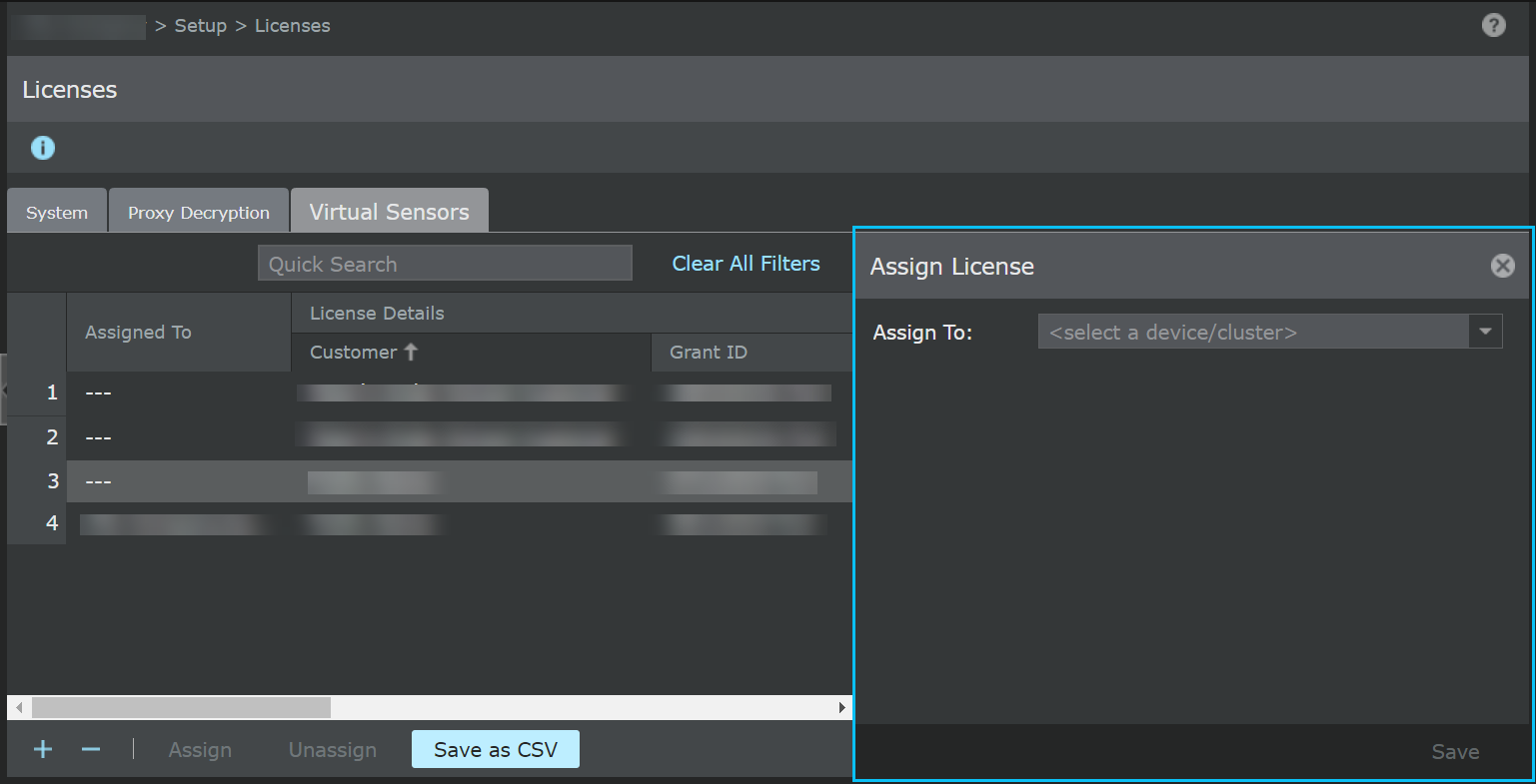
Task: Remove a license with the minus icon
Action: pyautogui.click(x=91, y=749)
